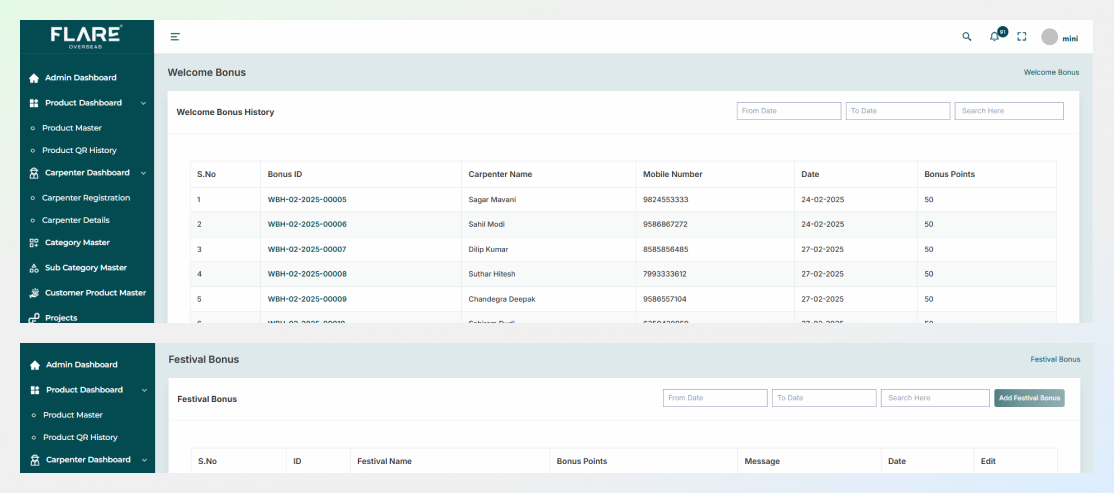Click Festival Bonus breadcrumb link
The height and width of the screenshot is (493, 1114).
click(x=1055, y=359)
